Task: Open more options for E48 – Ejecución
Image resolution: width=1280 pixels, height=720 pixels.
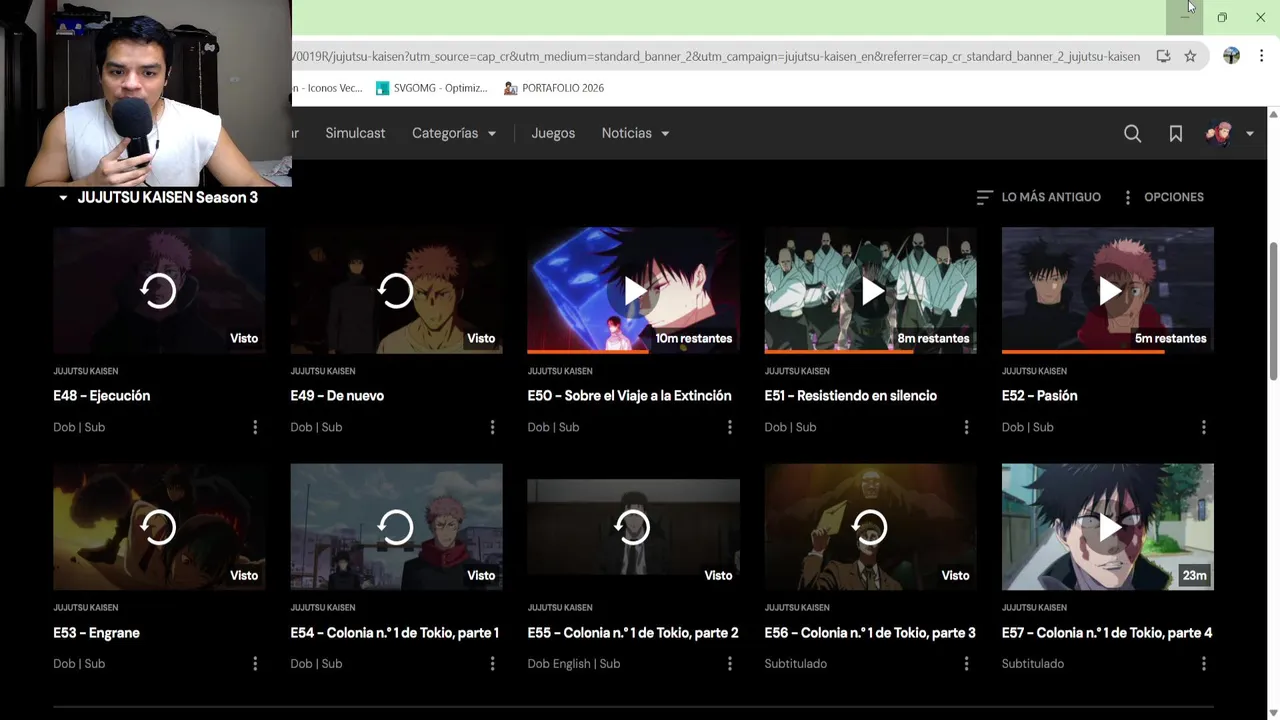Action: tap(255, 427)
